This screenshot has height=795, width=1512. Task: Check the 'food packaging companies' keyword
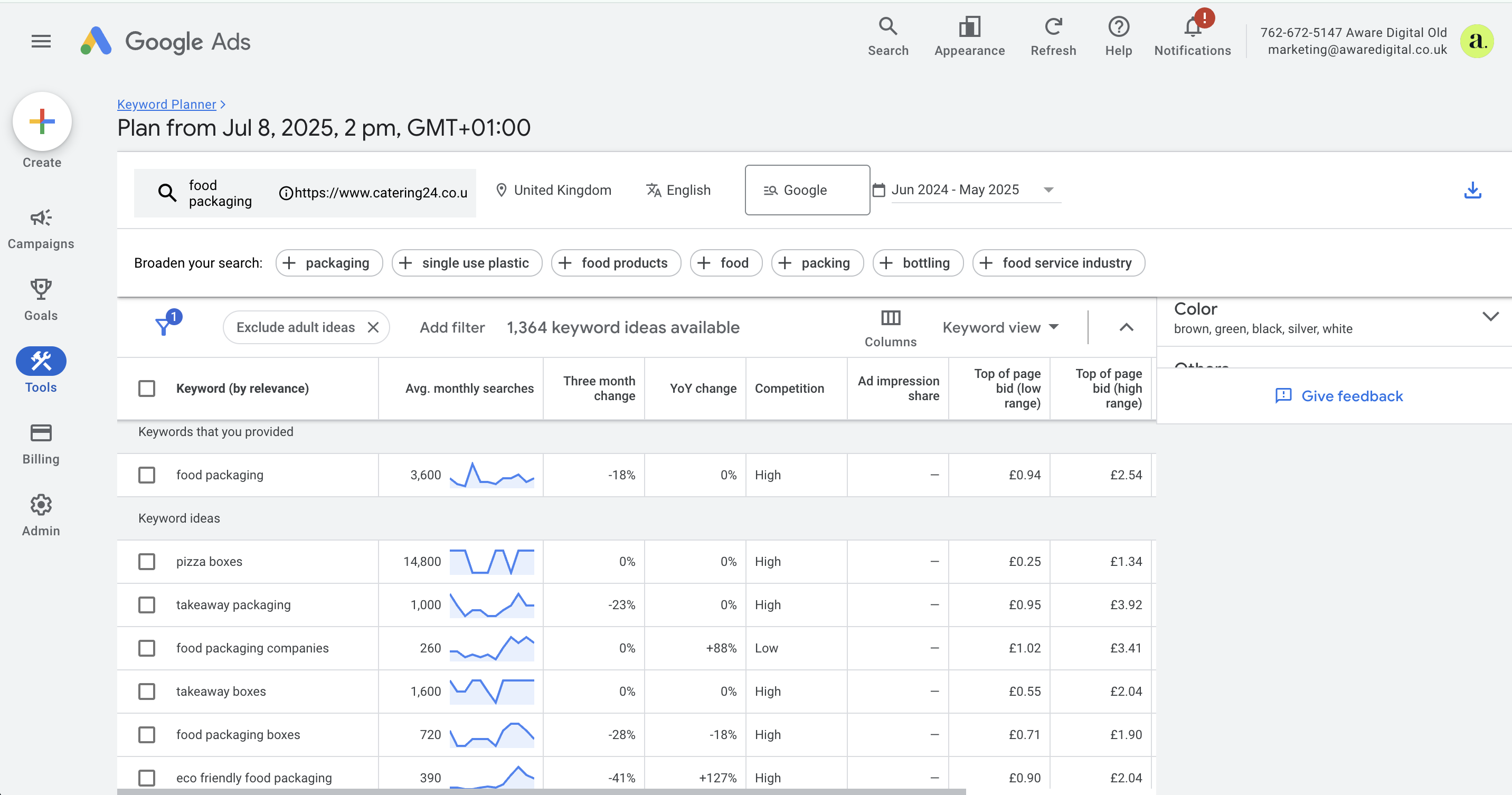coord(147,648)
